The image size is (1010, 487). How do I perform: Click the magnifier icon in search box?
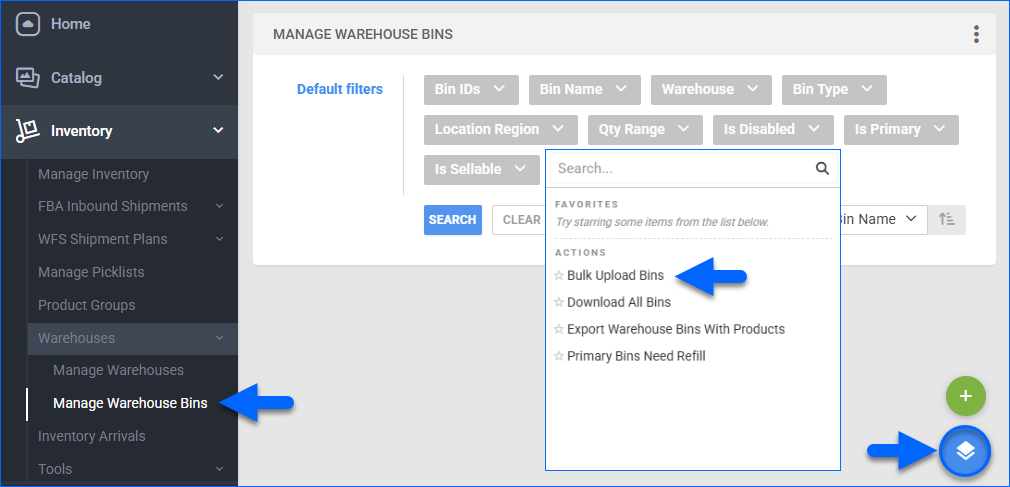822,169
